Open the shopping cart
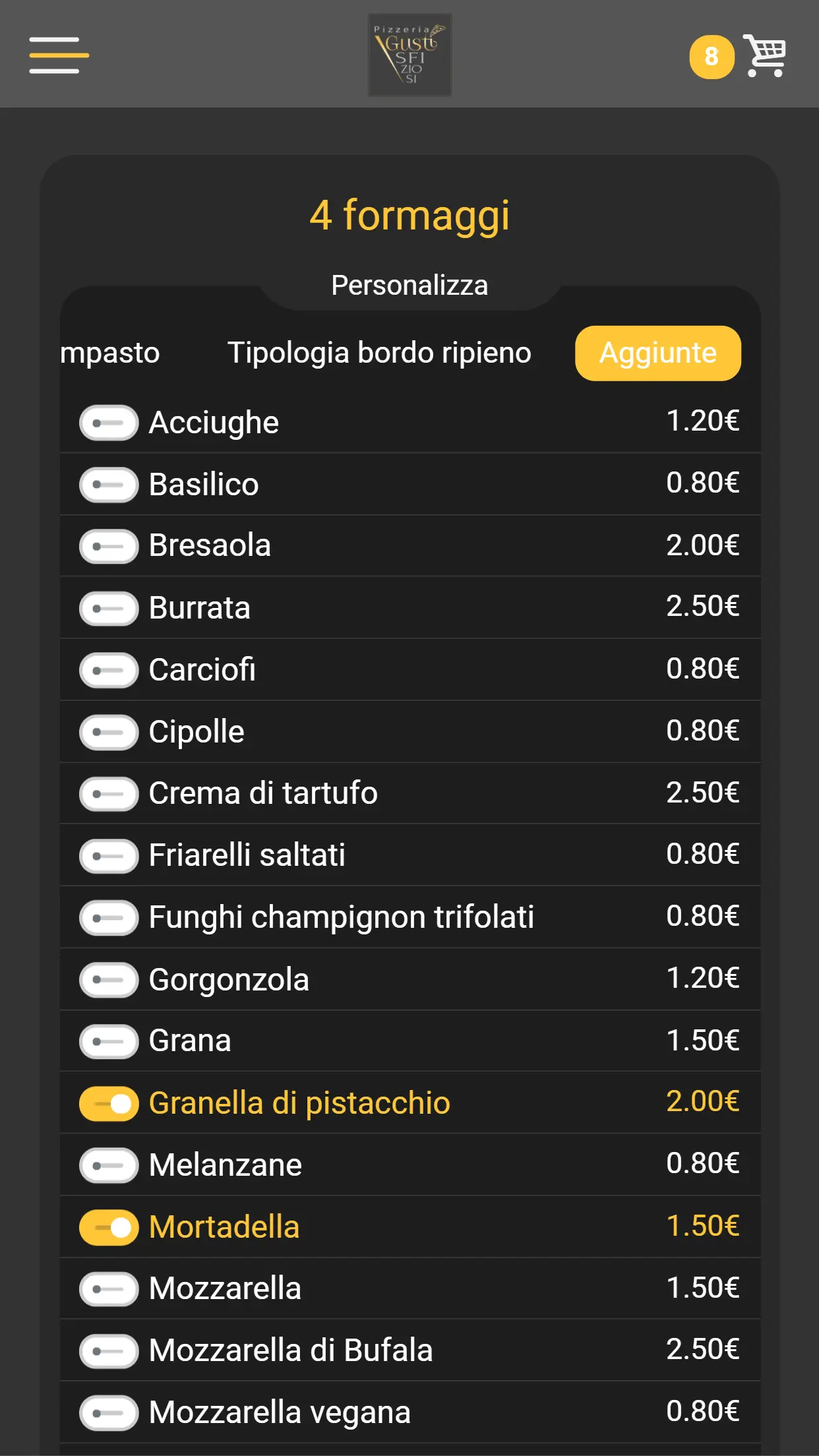The width and height of the screenshot is (819, 1456). pyautogui.click(x=765, y=55)
